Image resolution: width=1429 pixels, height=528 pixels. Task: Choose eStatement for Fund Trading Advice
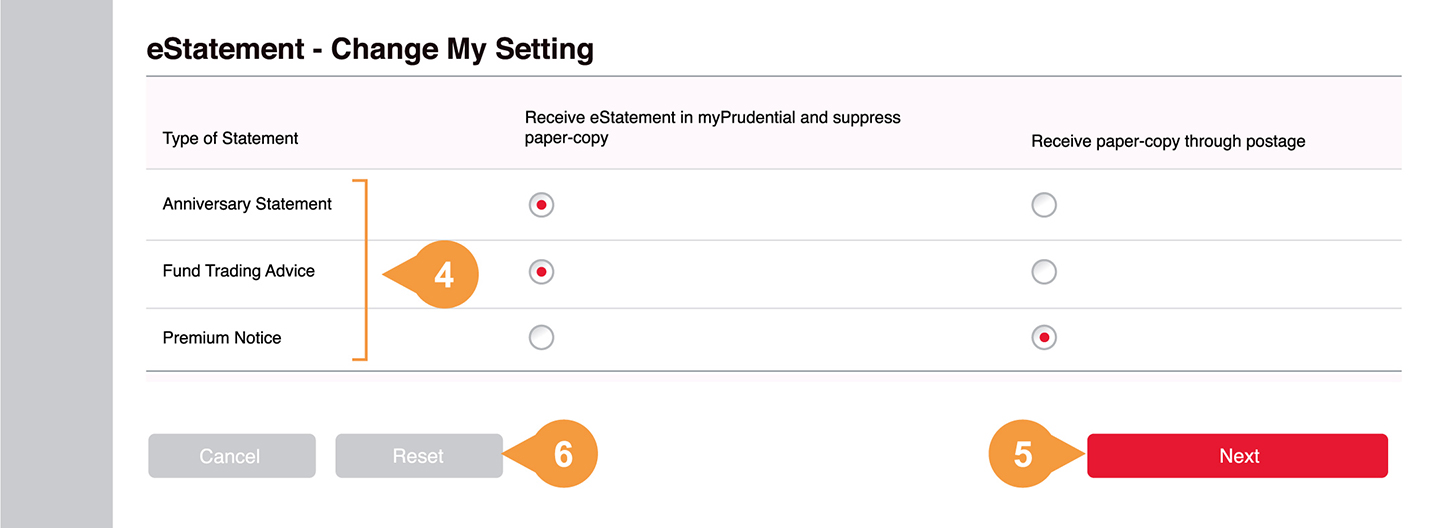pos(541,272)
